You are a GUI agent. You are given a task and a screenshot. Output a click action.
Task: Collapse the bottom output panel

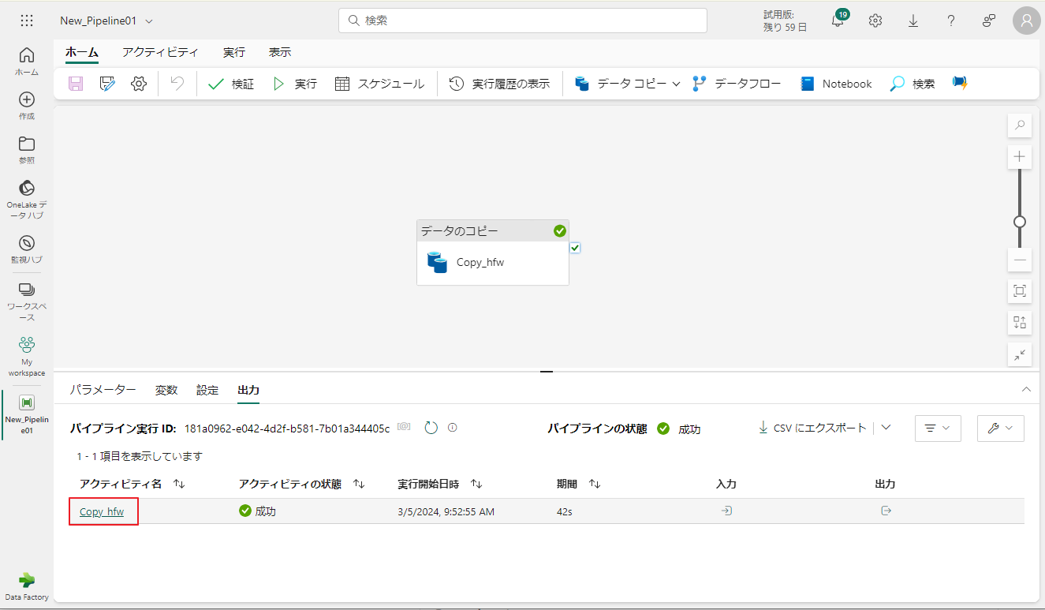(x=1026, y=389)
